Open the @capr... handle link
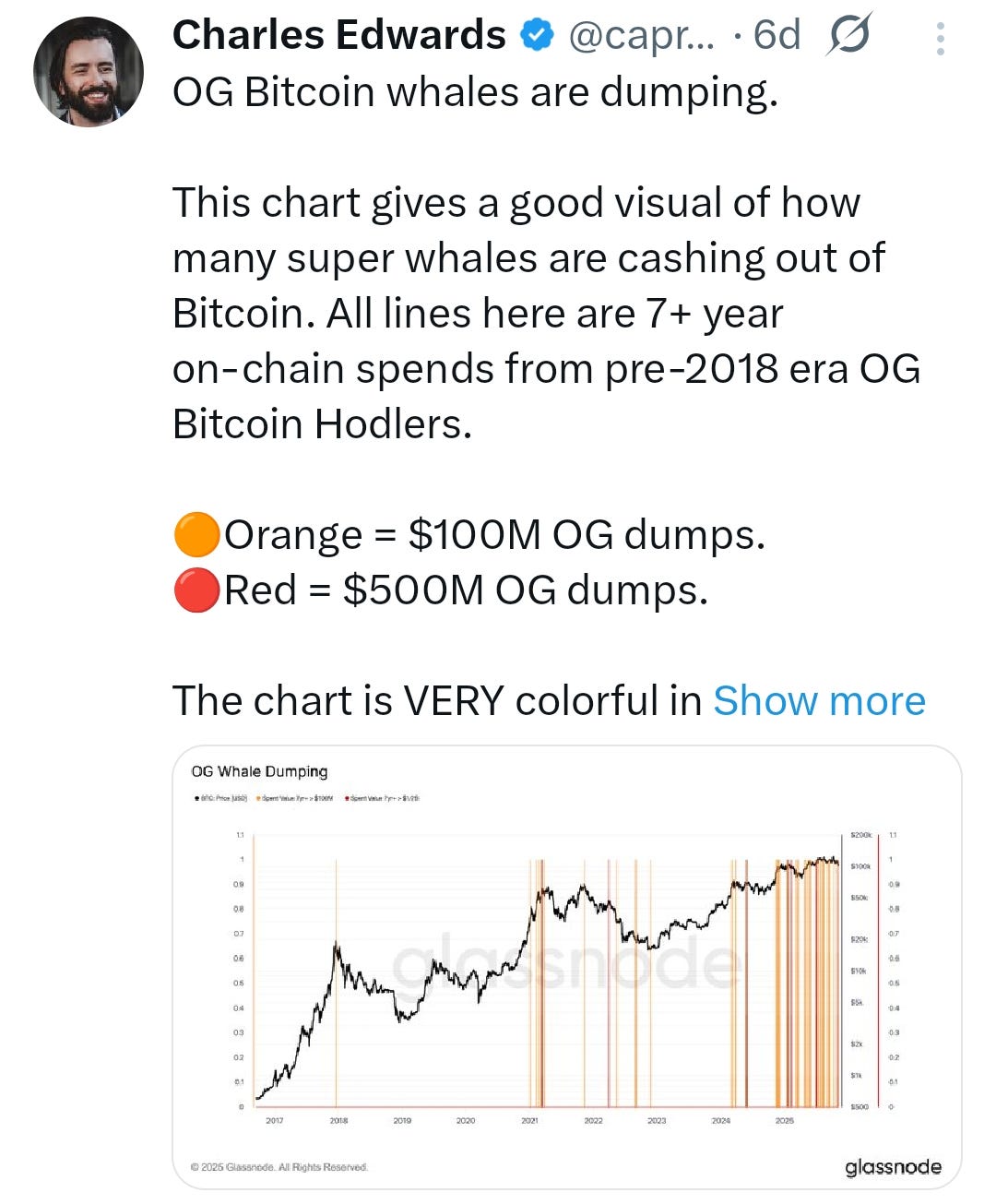Viewport: 996px width, 1204px height. [x=641, y=37]
